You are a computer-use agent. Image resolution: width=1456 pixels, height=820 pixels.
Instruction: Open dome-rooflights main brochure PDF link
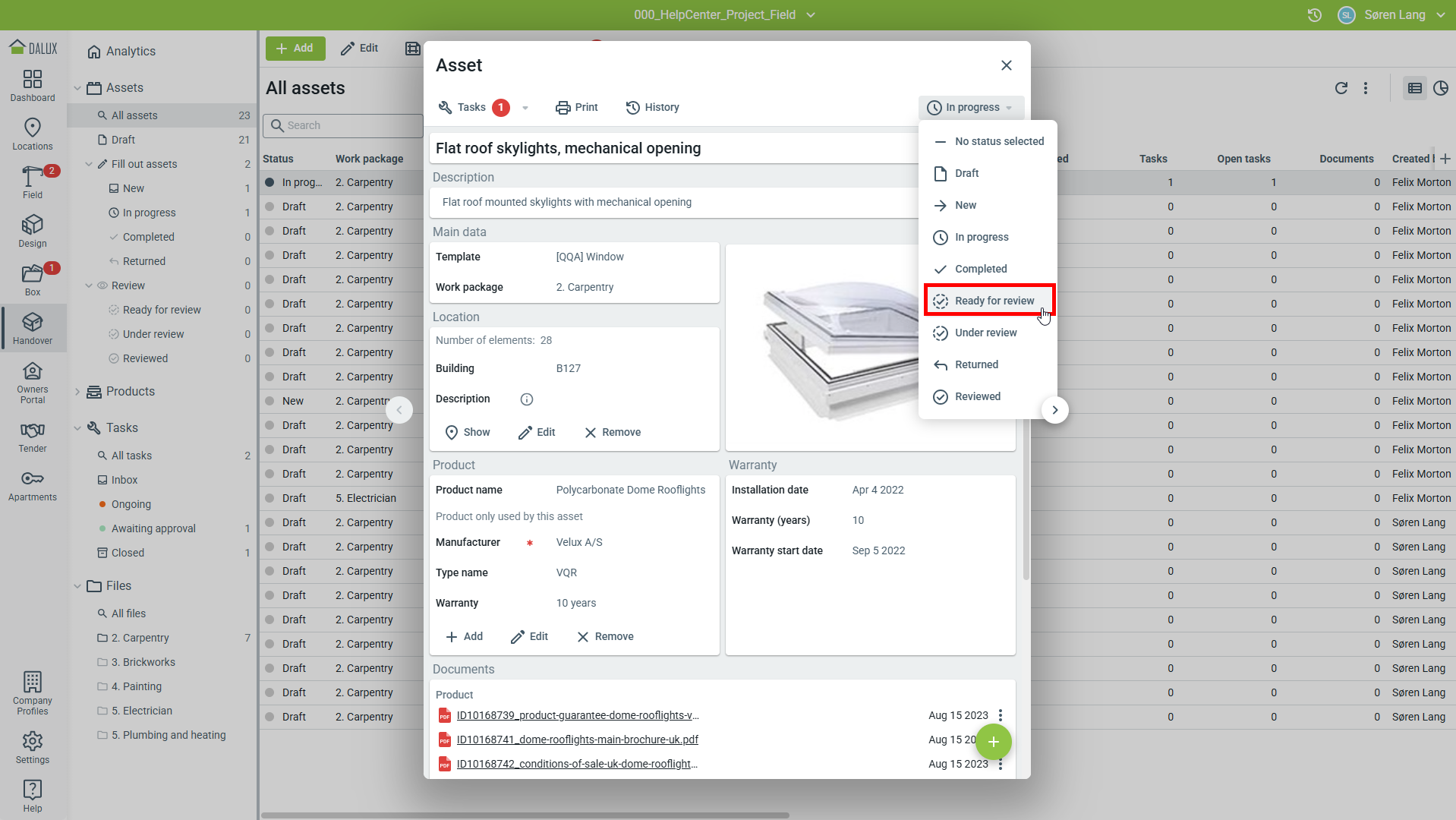(577, 740)
